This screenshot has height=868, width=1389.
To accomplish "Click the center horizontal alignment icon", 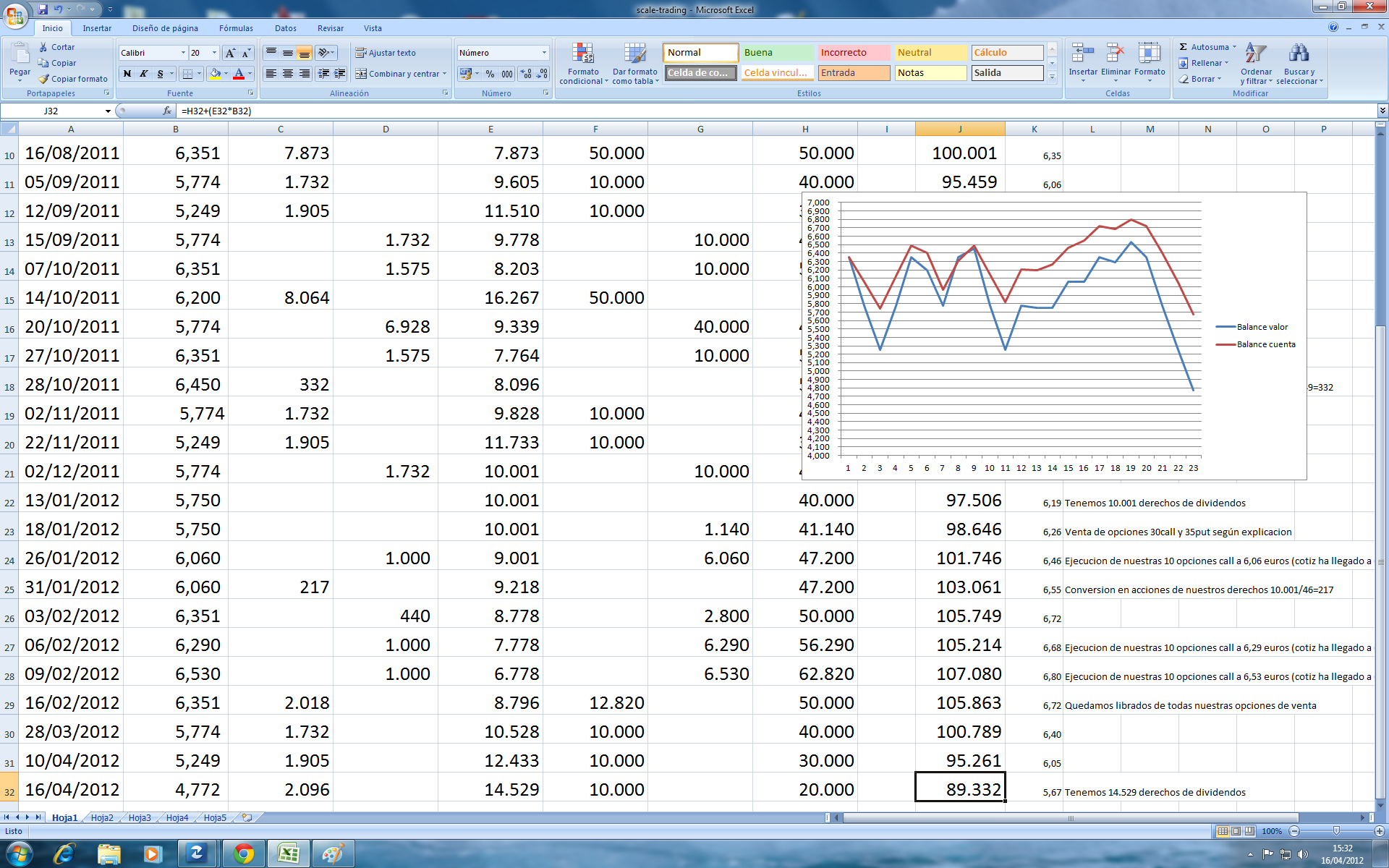I will click(x=288, y=74).
